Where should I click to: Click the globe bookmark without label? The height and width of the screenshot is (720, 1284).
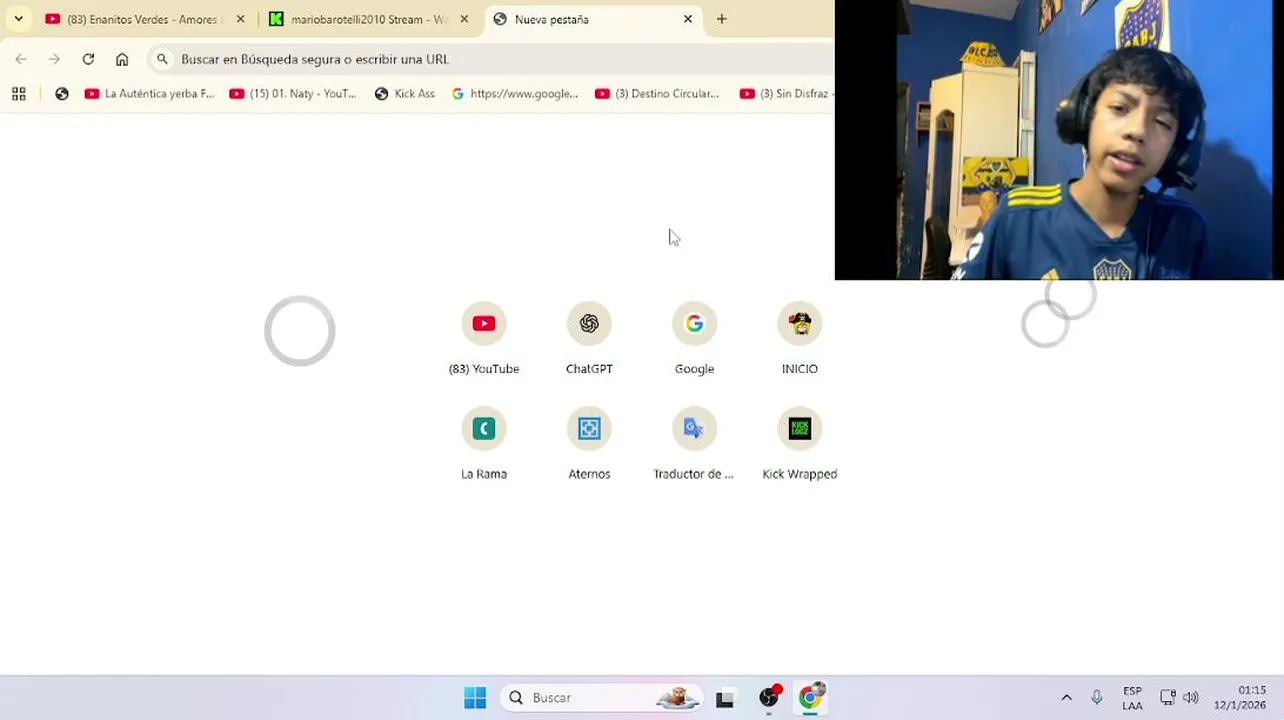click(x=62, y=93)
